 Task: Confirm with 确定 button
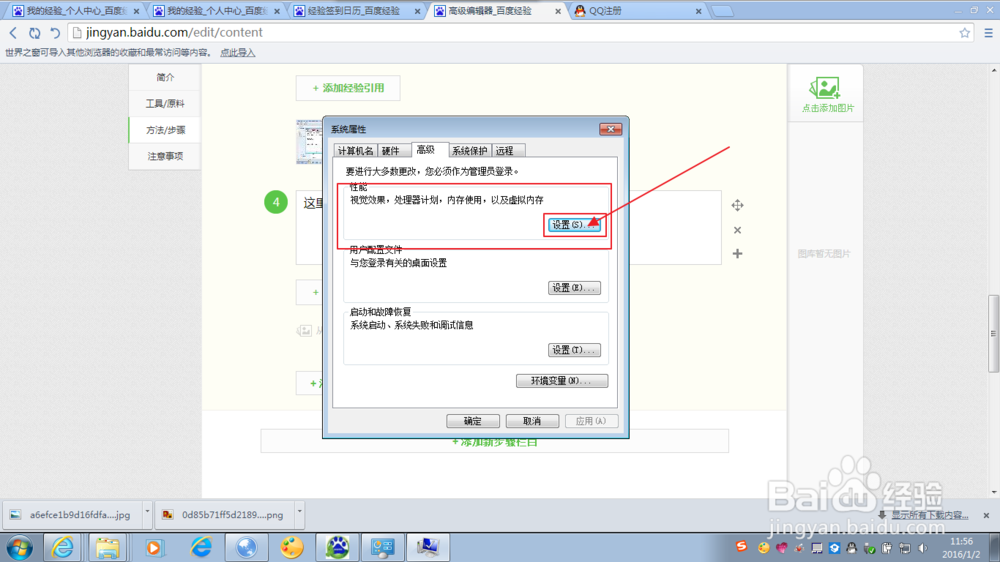pyautogui.click(x=473, y=421)
